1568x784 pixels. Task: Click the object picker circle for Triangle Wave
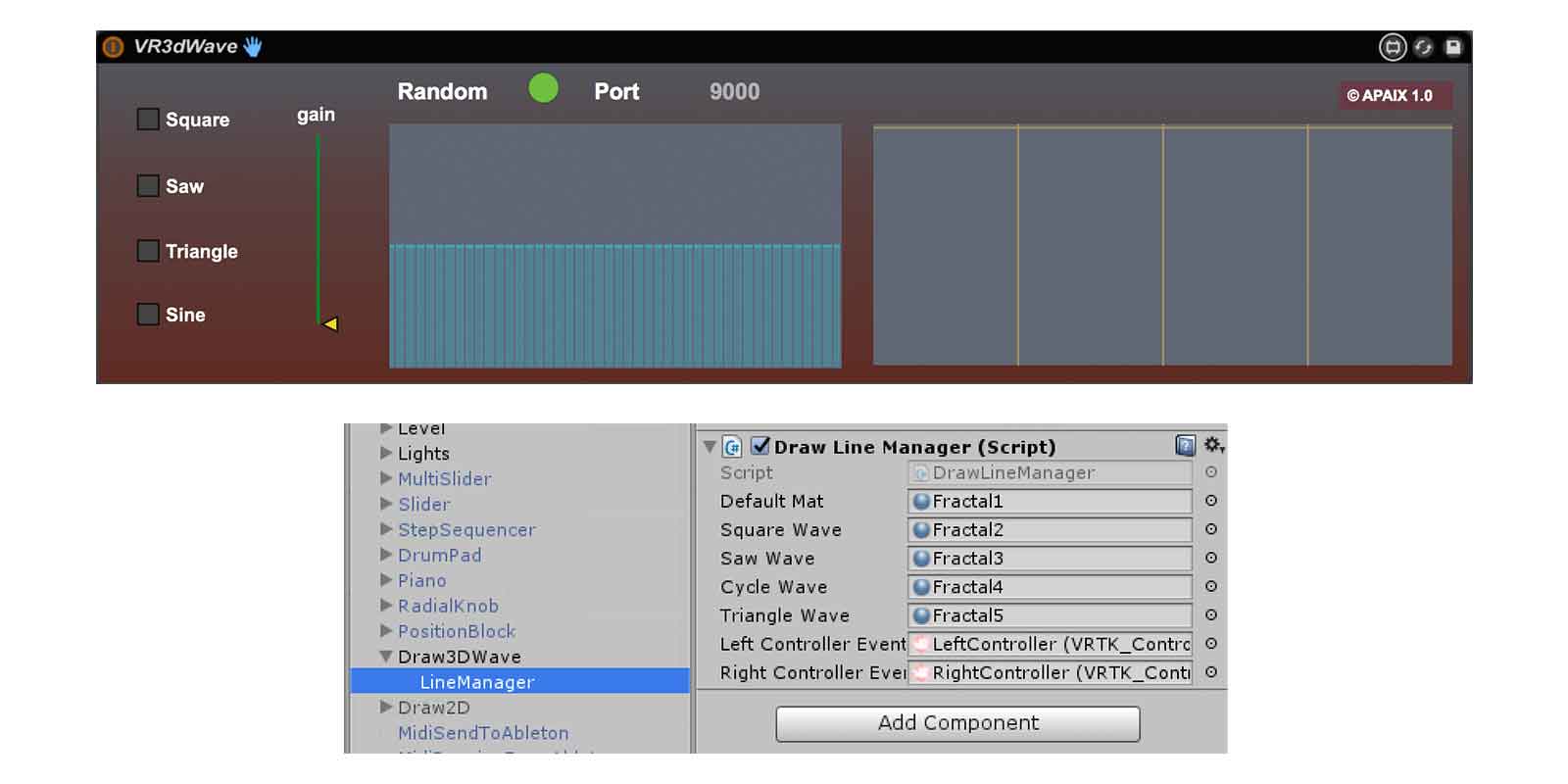(1211, 614)
